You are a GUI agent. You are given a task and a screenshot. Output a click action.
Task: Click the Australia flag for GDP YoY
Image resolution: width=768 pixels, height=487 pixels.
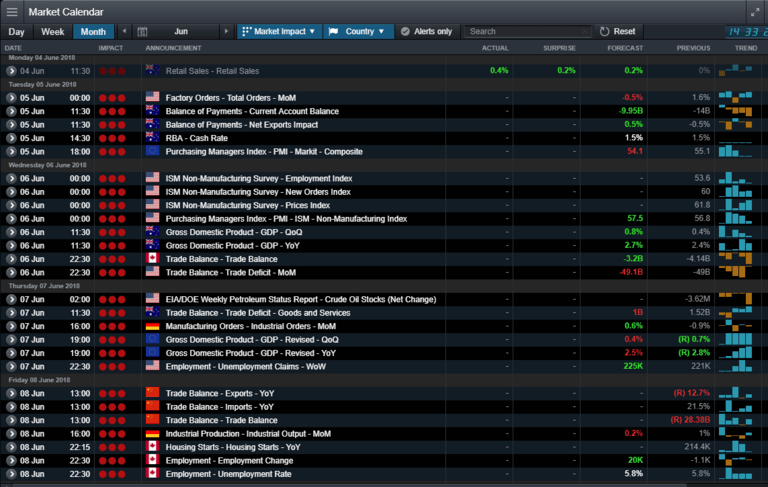pyautogui.click(x=152, y=245)
